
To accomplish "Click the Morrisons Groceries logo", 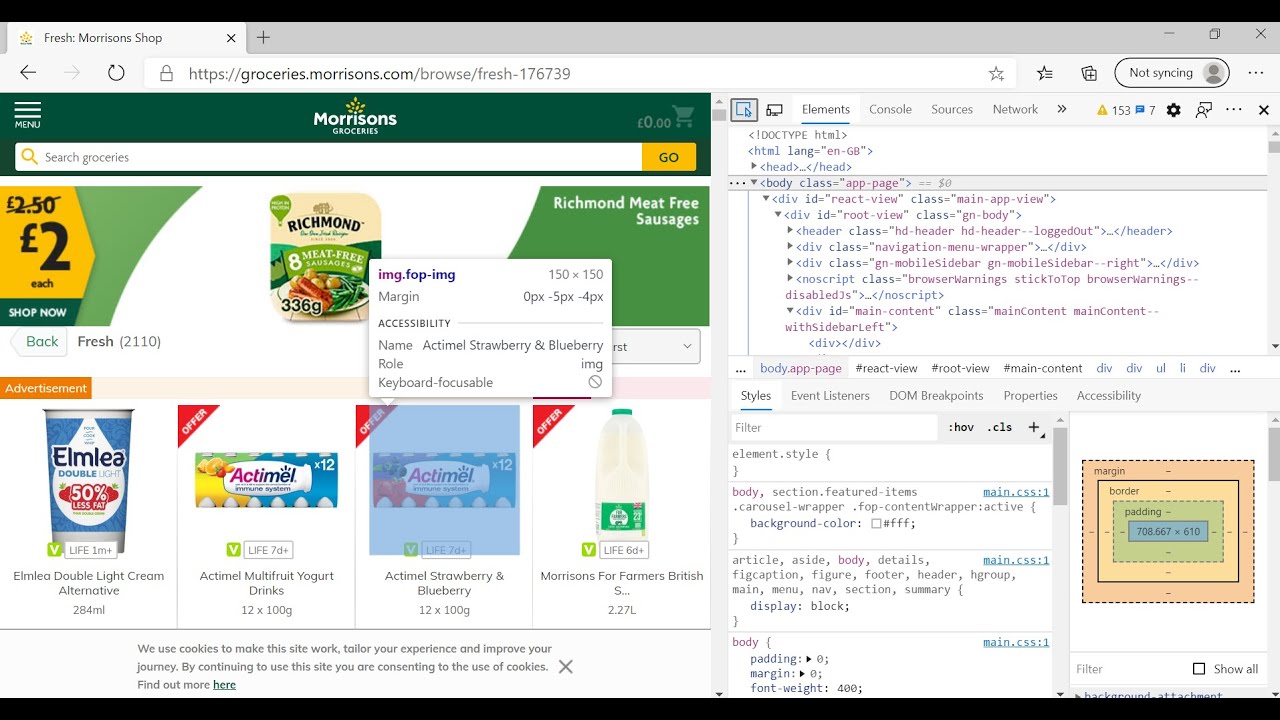I will [x=355, y=116].
